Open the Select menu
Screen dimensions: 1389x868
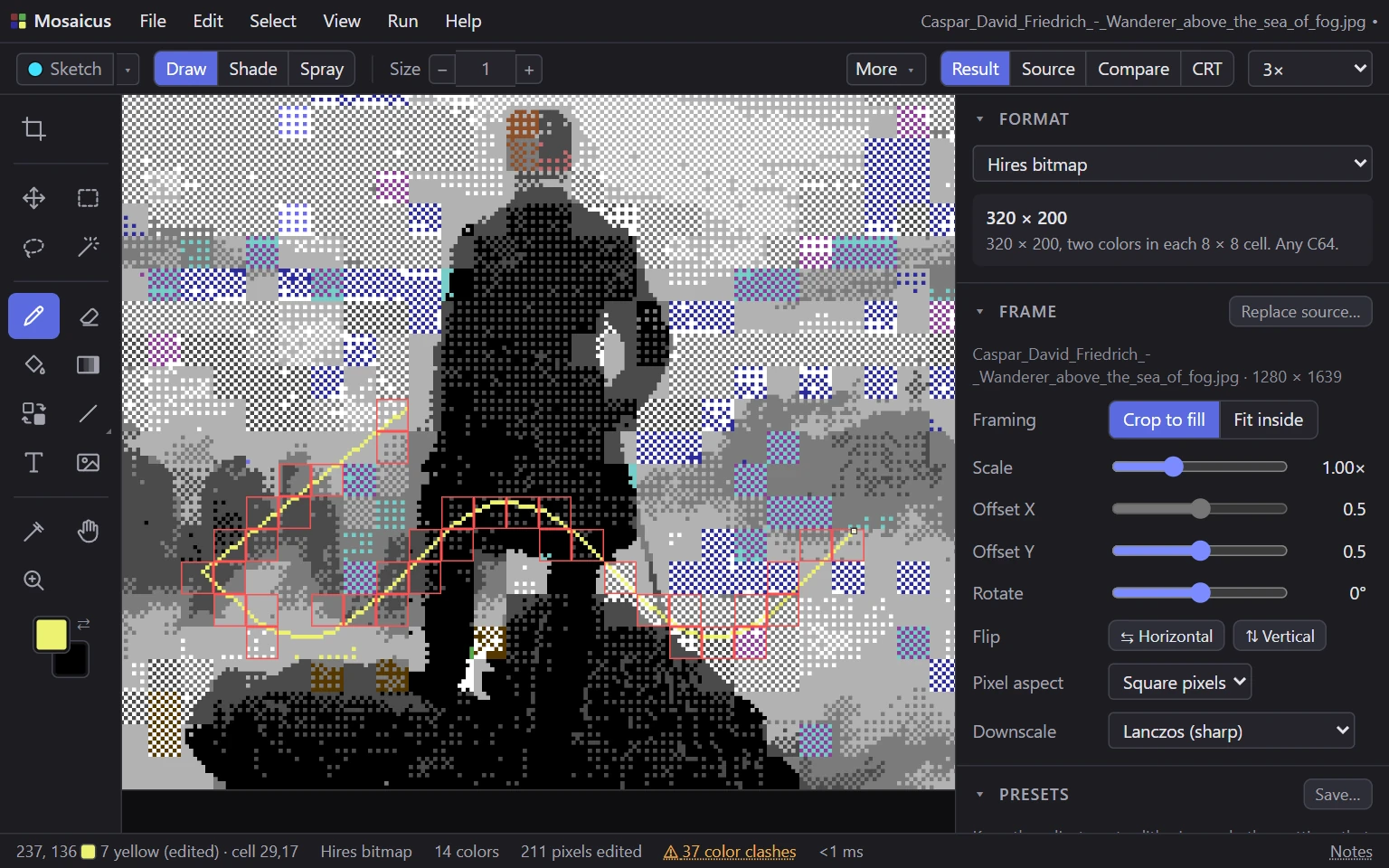pyautogui.click(x=272, y=21)
